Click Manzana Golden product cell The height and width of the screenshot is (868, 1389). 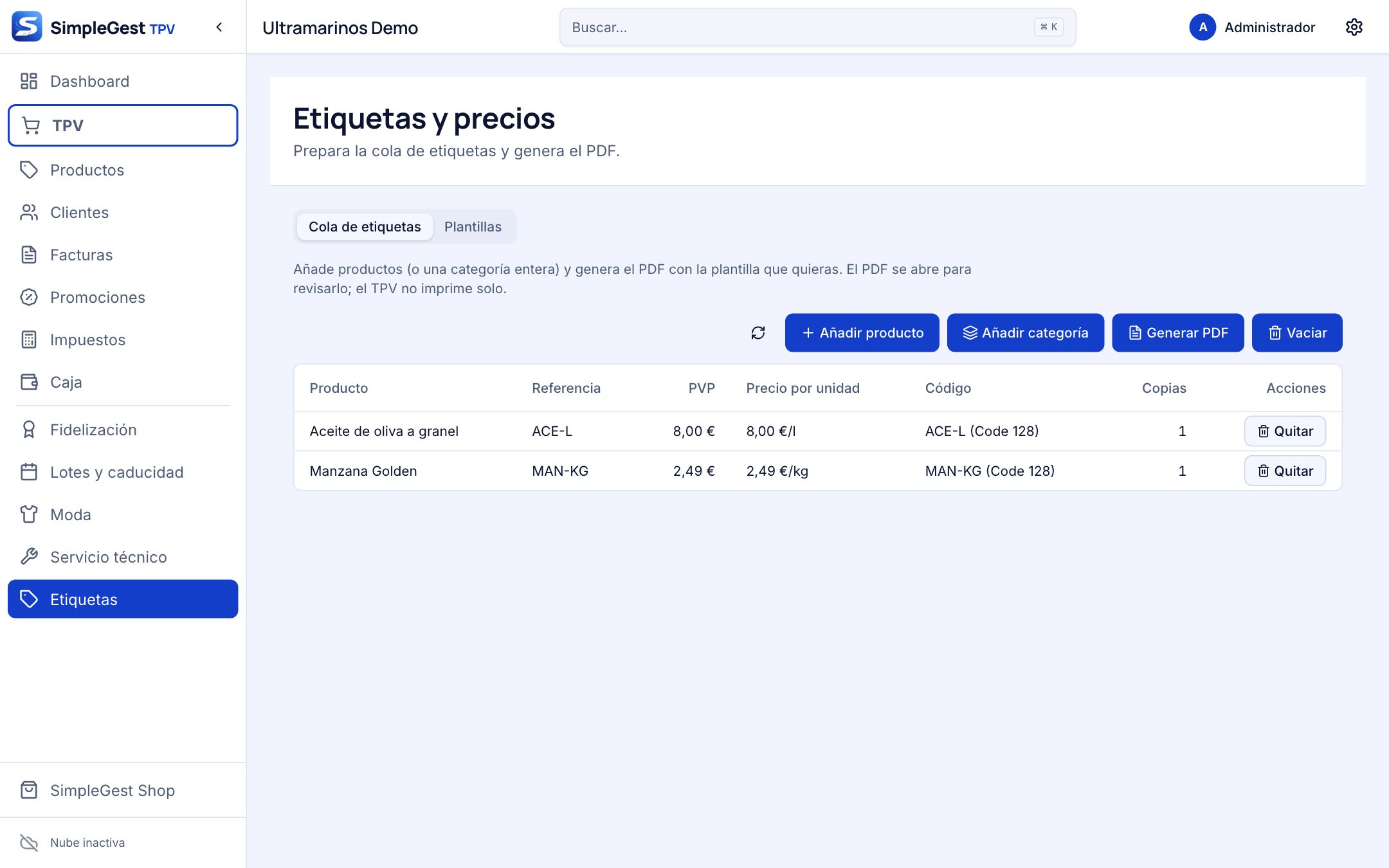pyautogui.click(x=363, y=471)
